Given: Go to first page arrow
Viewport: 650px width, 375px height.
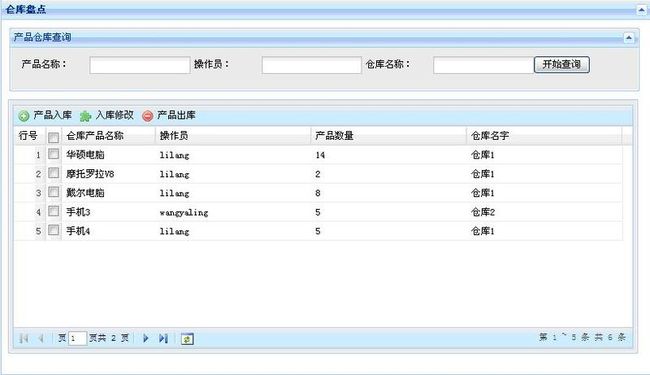Looking at the screenshot, I should click(24, 339).
